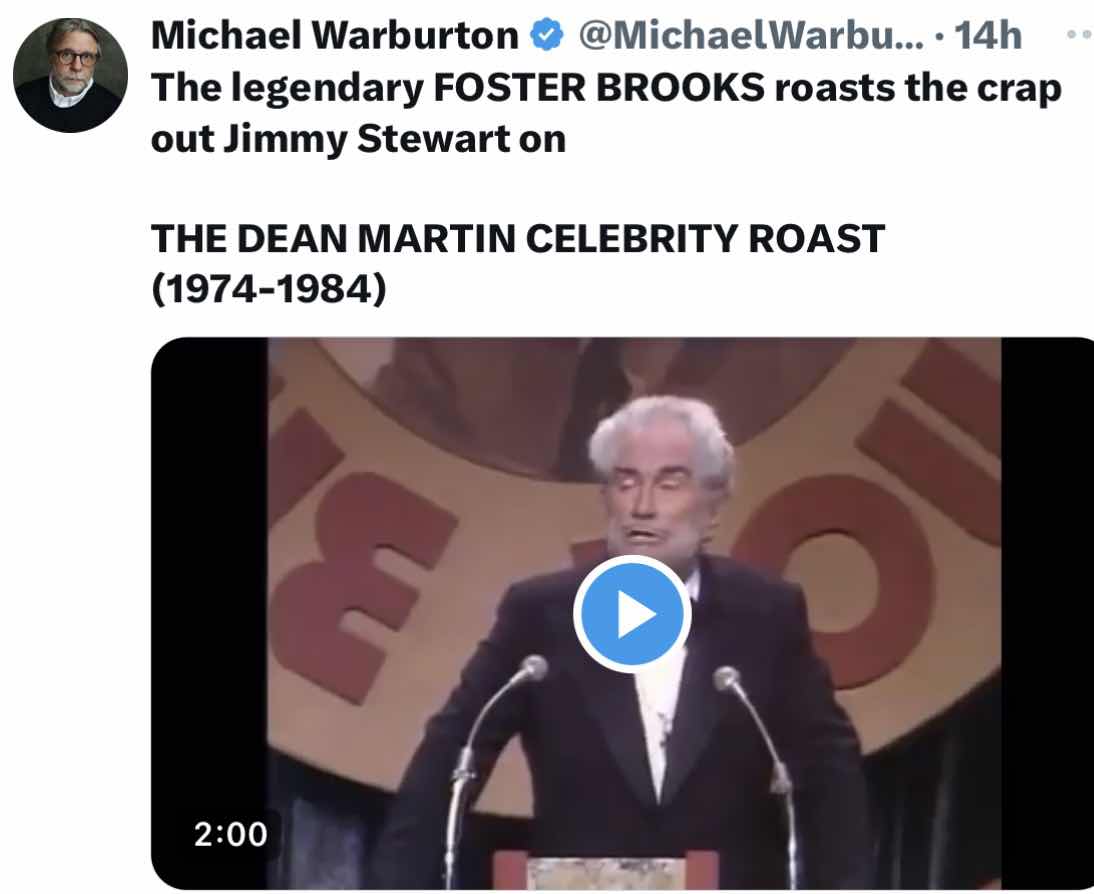This screenshot has width=1094, height=894.
Task: Click the right black letterbox bar
Action: [x=1047, y=613]
